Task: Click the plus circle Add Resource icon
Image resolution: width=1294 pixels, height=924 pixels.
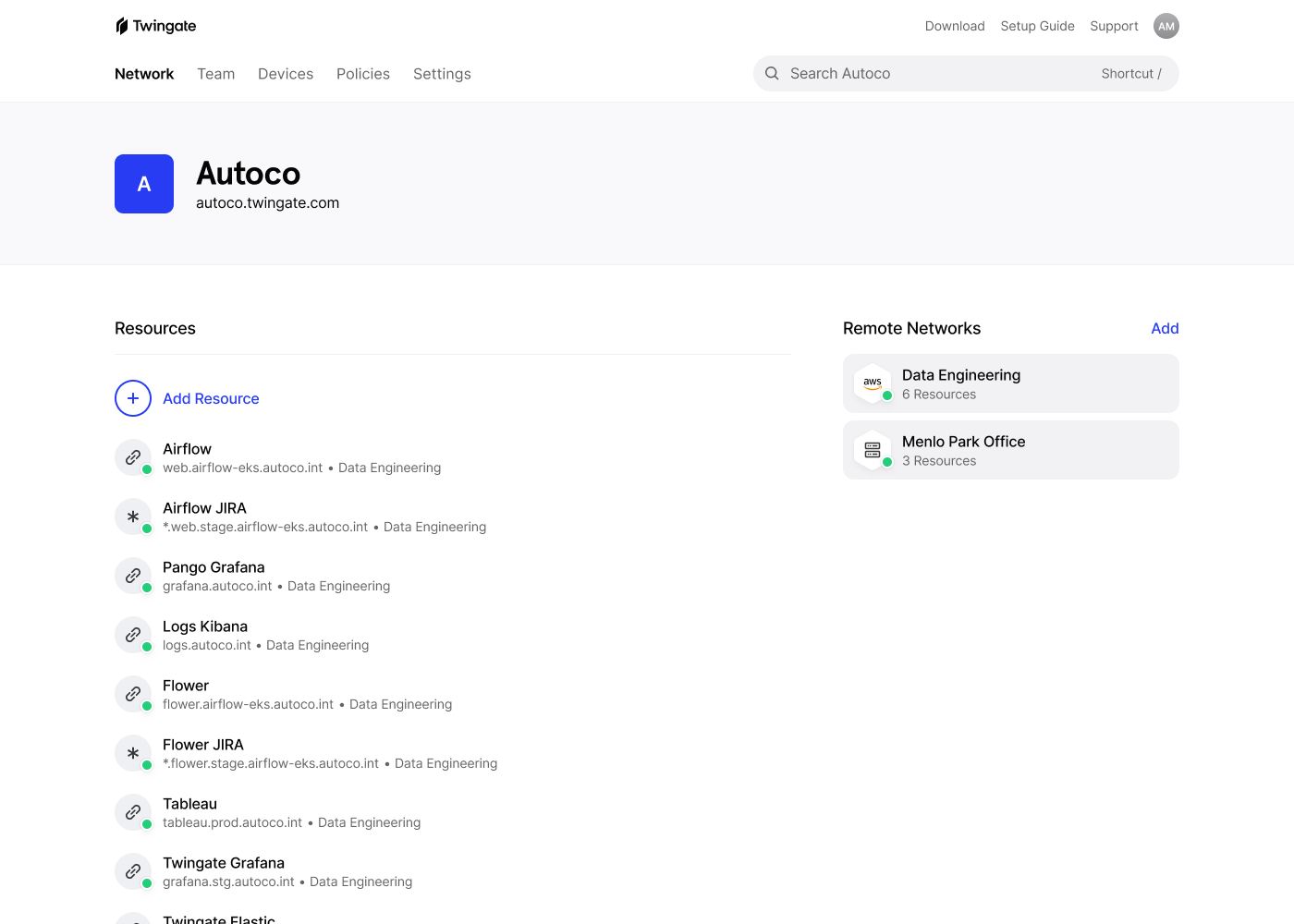Action: pos(133,398)
